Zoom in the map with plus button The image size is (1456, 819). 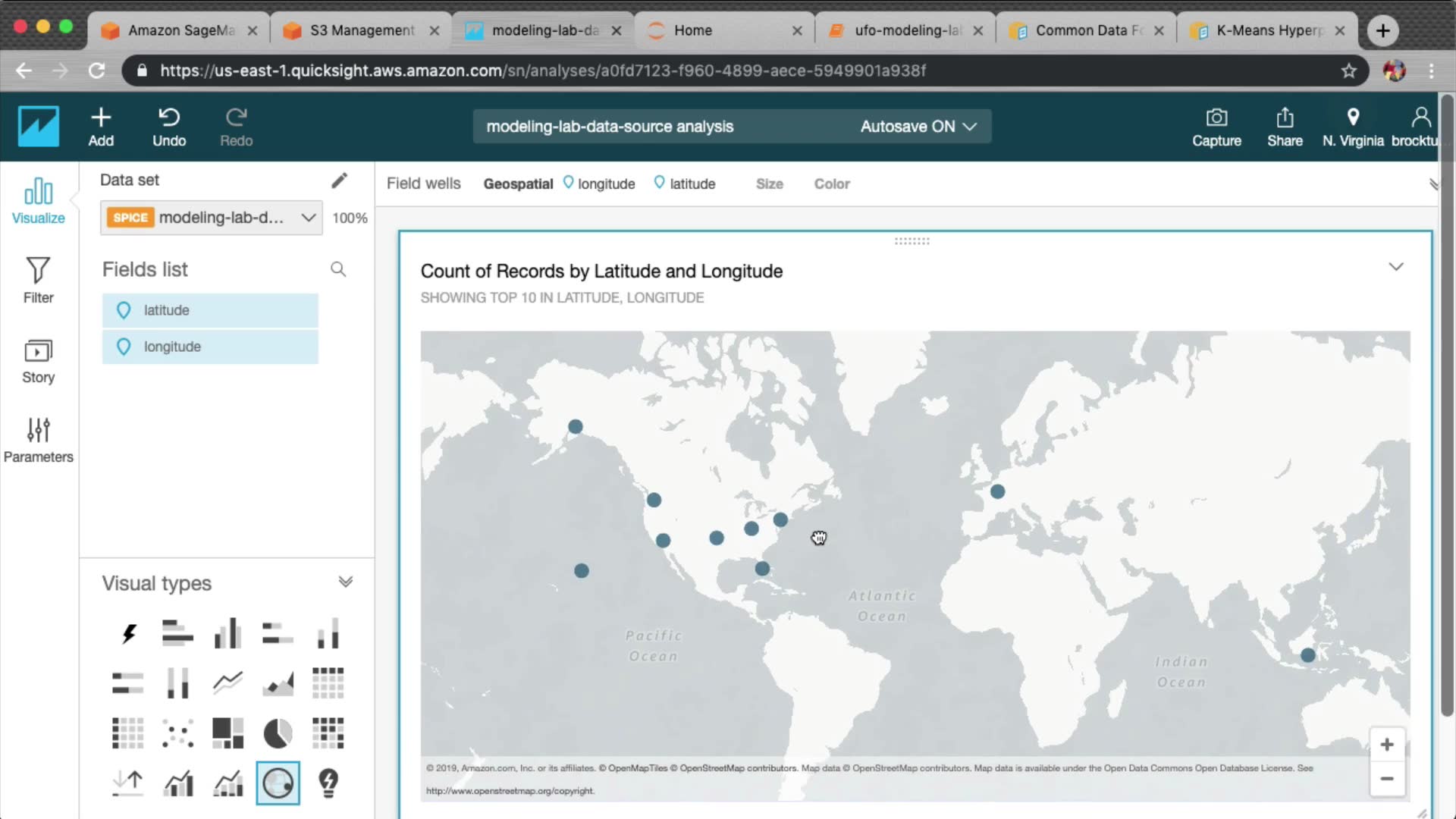[1386, 745]
